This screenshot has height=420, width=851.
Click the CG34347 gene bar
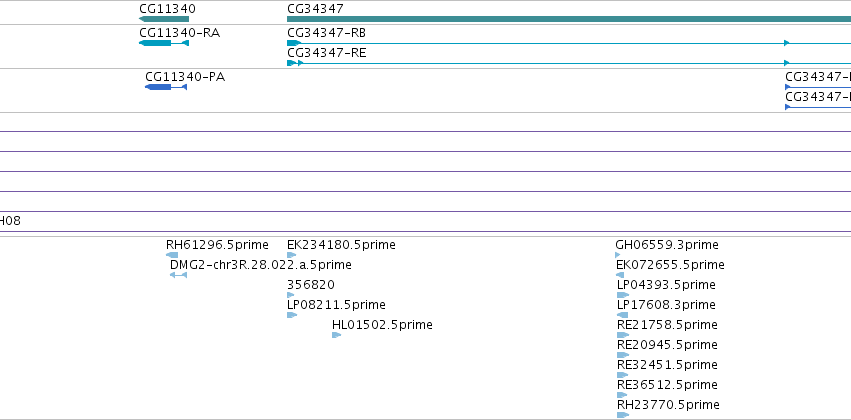[x=569, y=19]
